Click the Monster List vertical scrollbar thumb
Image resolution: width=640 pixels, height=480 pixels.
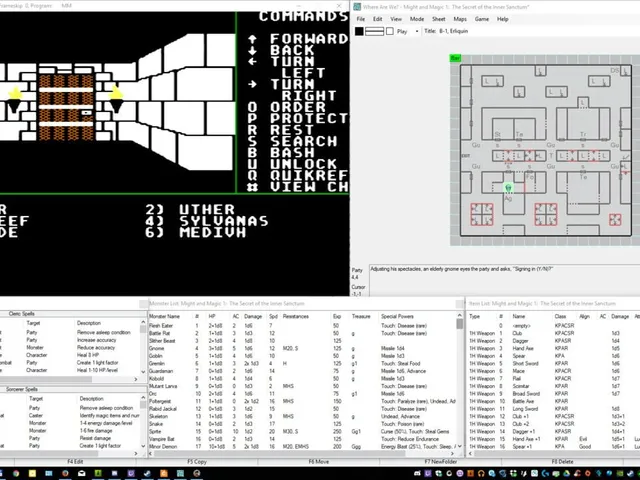point(460,324)
